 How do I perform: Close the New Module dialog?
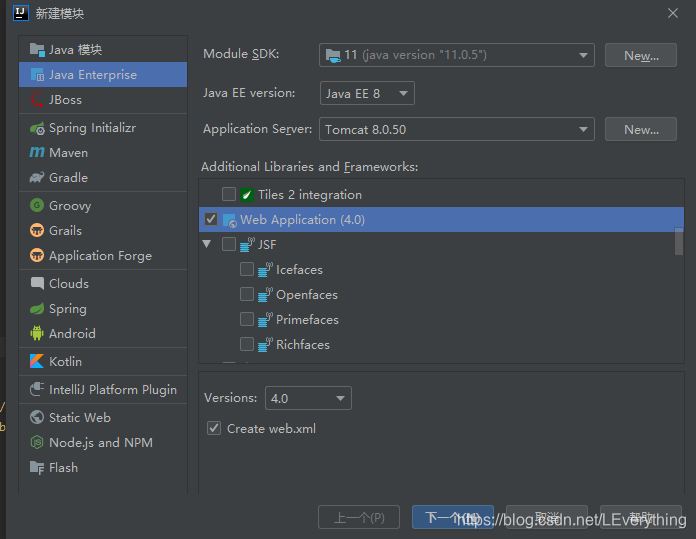673,13
